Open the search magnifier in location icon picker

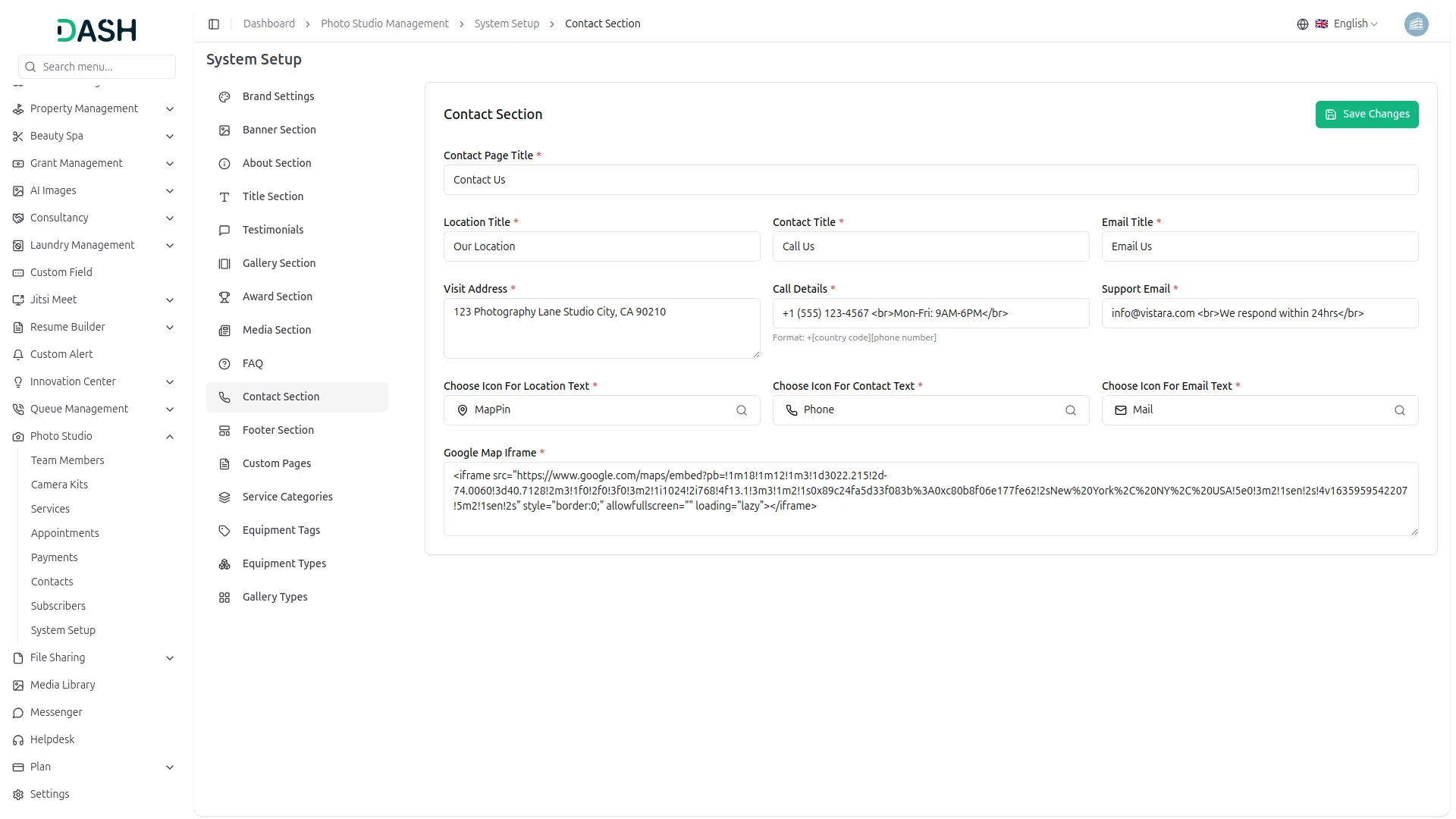point(742,410)
